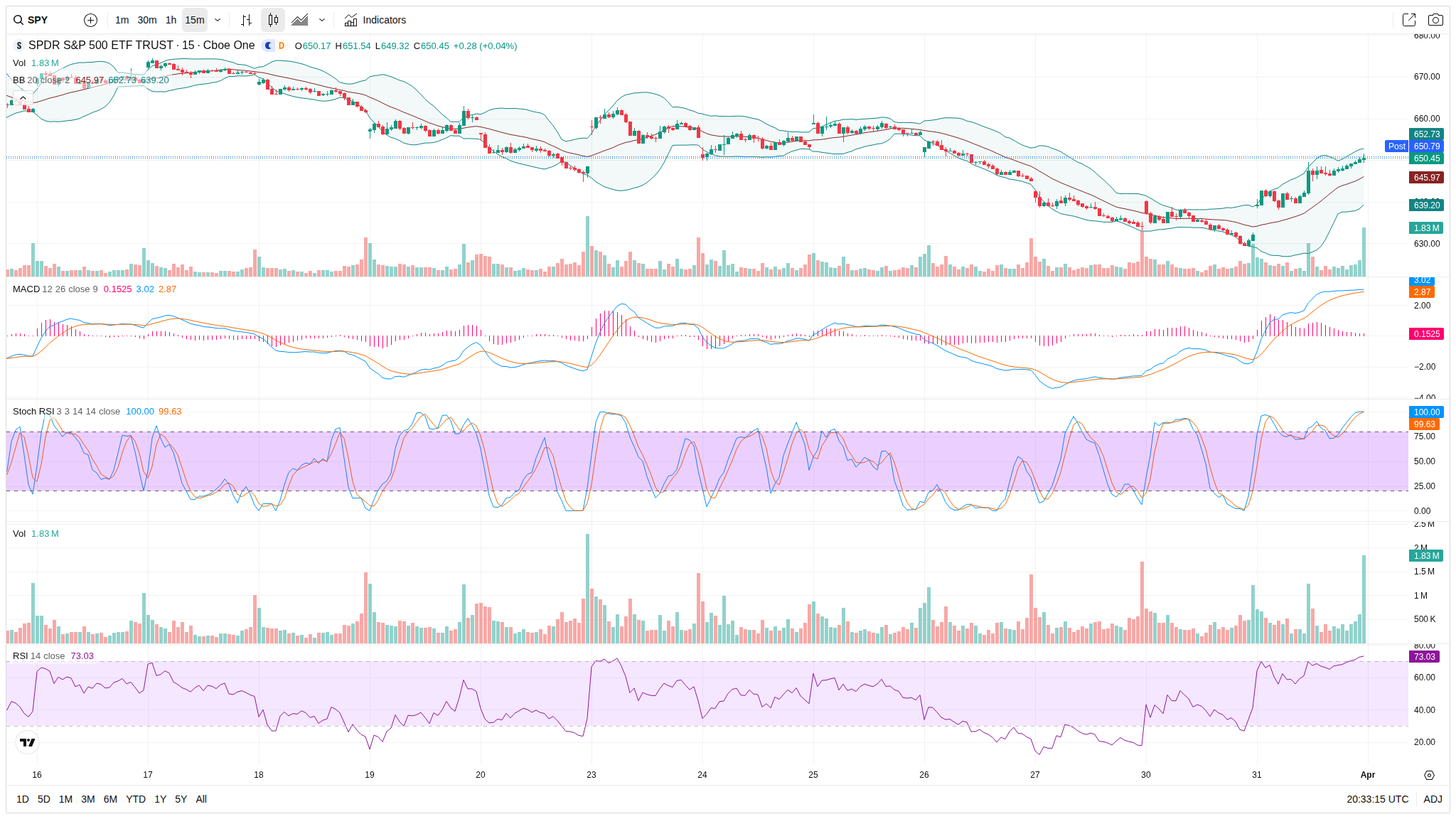Click the add symbol plus icon
The width and height of the screenshot is (1456, 819).
(90, 20)
